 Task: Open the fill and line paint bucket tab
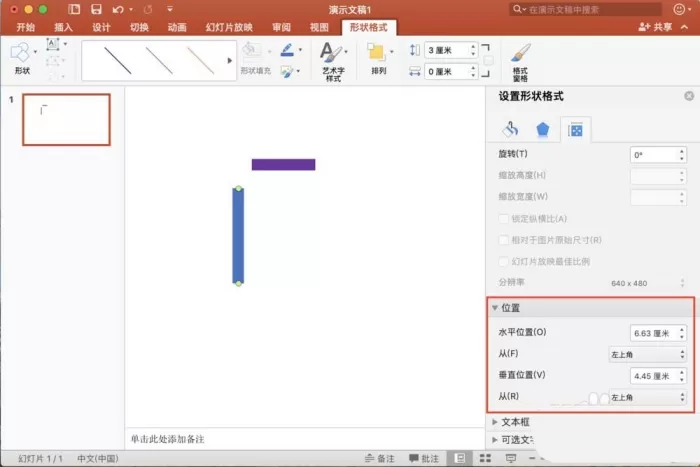click(510, 129)
